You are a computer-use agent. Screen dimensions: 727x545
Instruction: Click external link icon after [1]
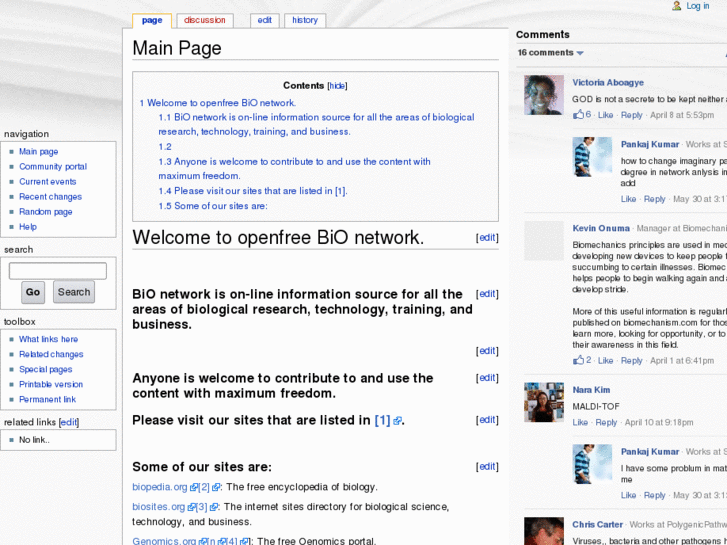click(x=397, y=421)
